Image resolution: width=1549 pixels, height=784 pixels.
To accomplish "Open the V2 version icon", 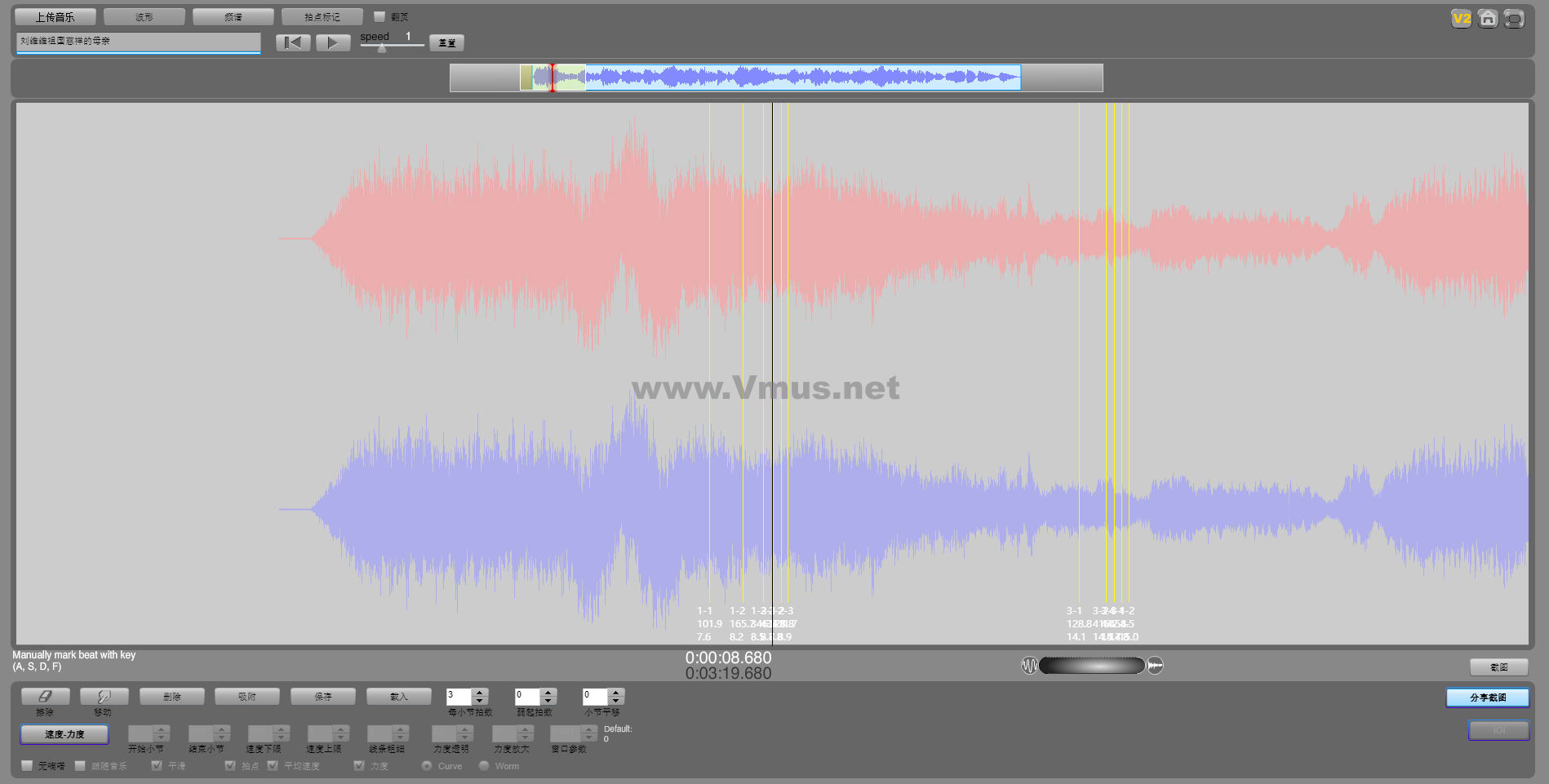I will point(1461,19).
